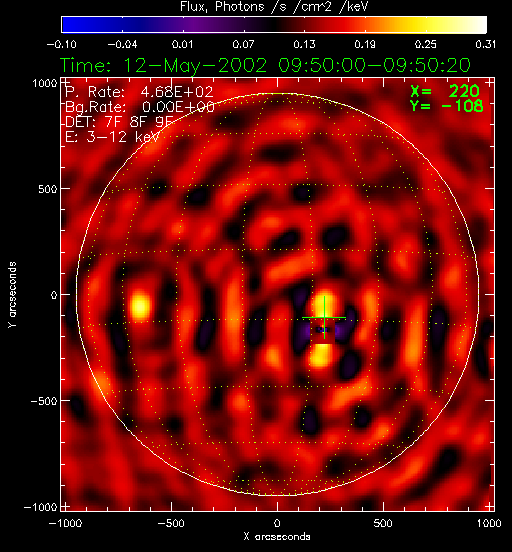Click the Flux, Photons colorbar title

(x=274, y=7)
